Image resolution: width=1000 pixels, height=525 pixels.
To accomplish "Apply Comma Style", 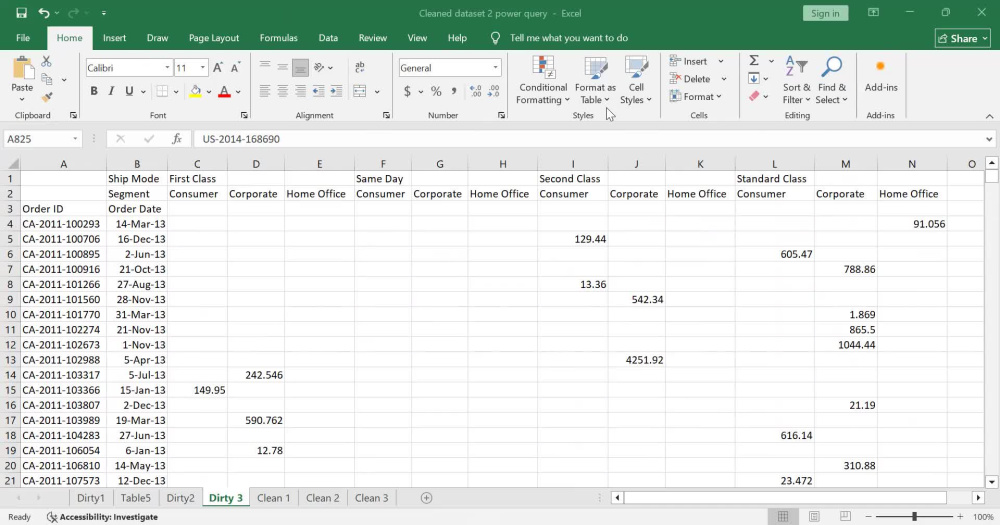I will pyautogui.click(x=453, y=91).
